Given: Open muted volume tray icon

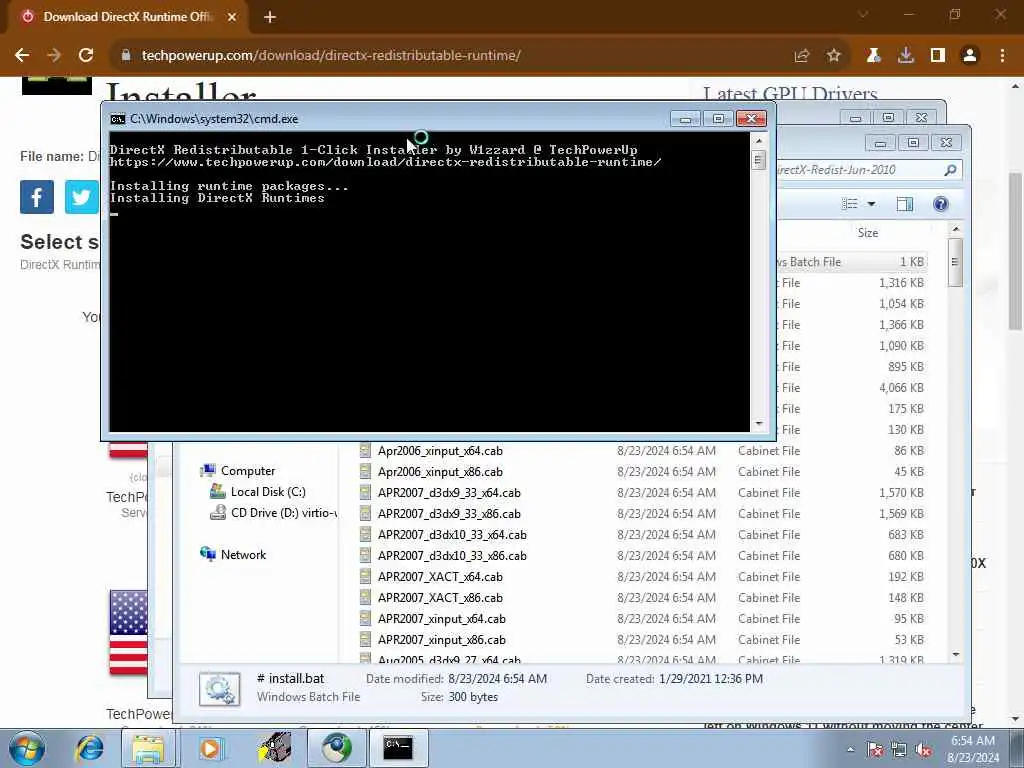Looking at the screenshot, I should click(923, 750).
